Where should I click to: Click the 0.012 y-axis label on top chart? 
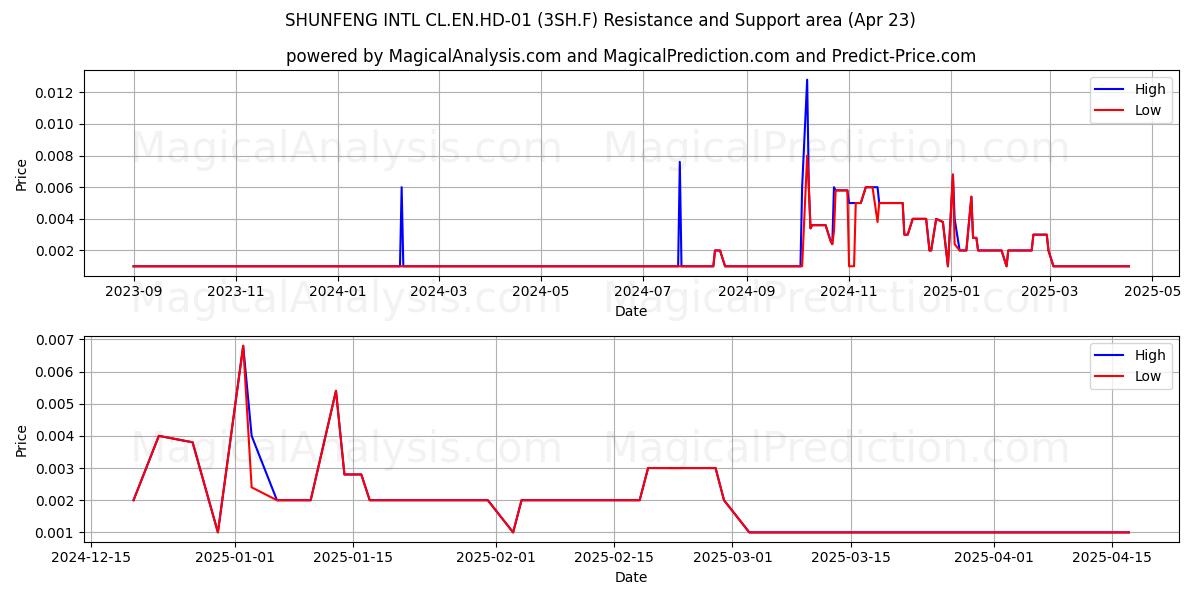56,93
